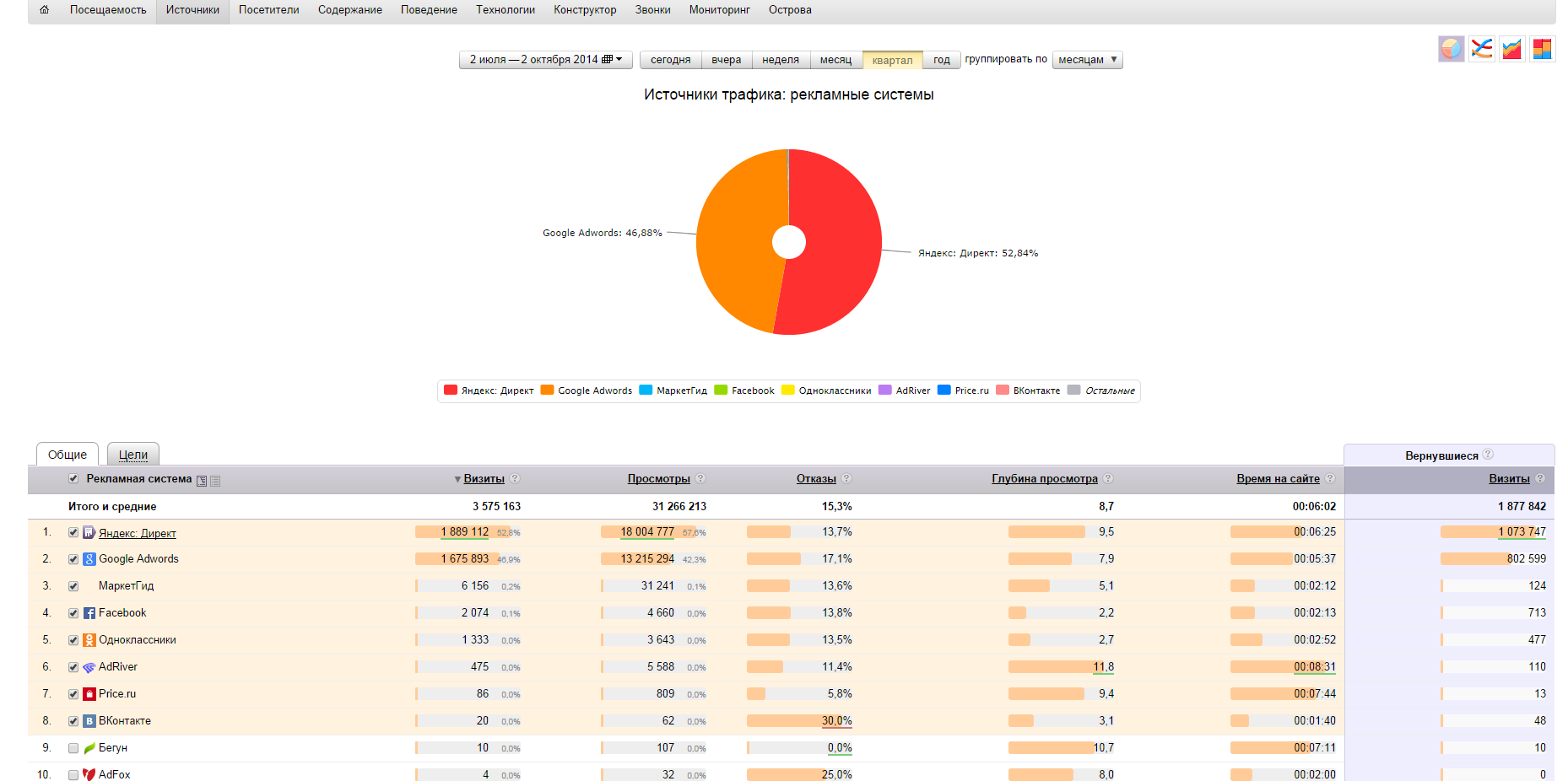1568x781 pixels.
Task: Set period to год
Action: tap(942, 60)
